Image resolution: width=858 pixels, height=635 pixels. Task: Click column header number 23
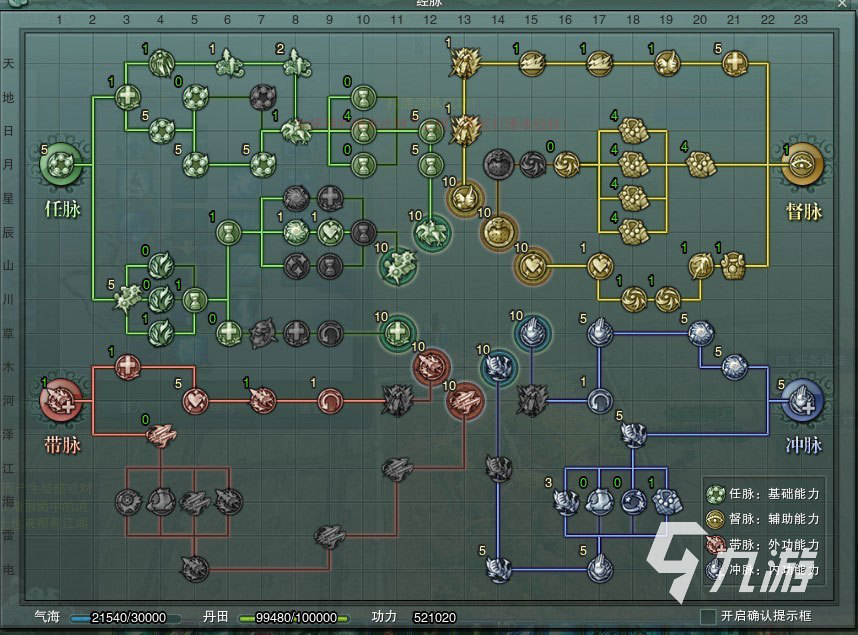click(x=801, y=20)
